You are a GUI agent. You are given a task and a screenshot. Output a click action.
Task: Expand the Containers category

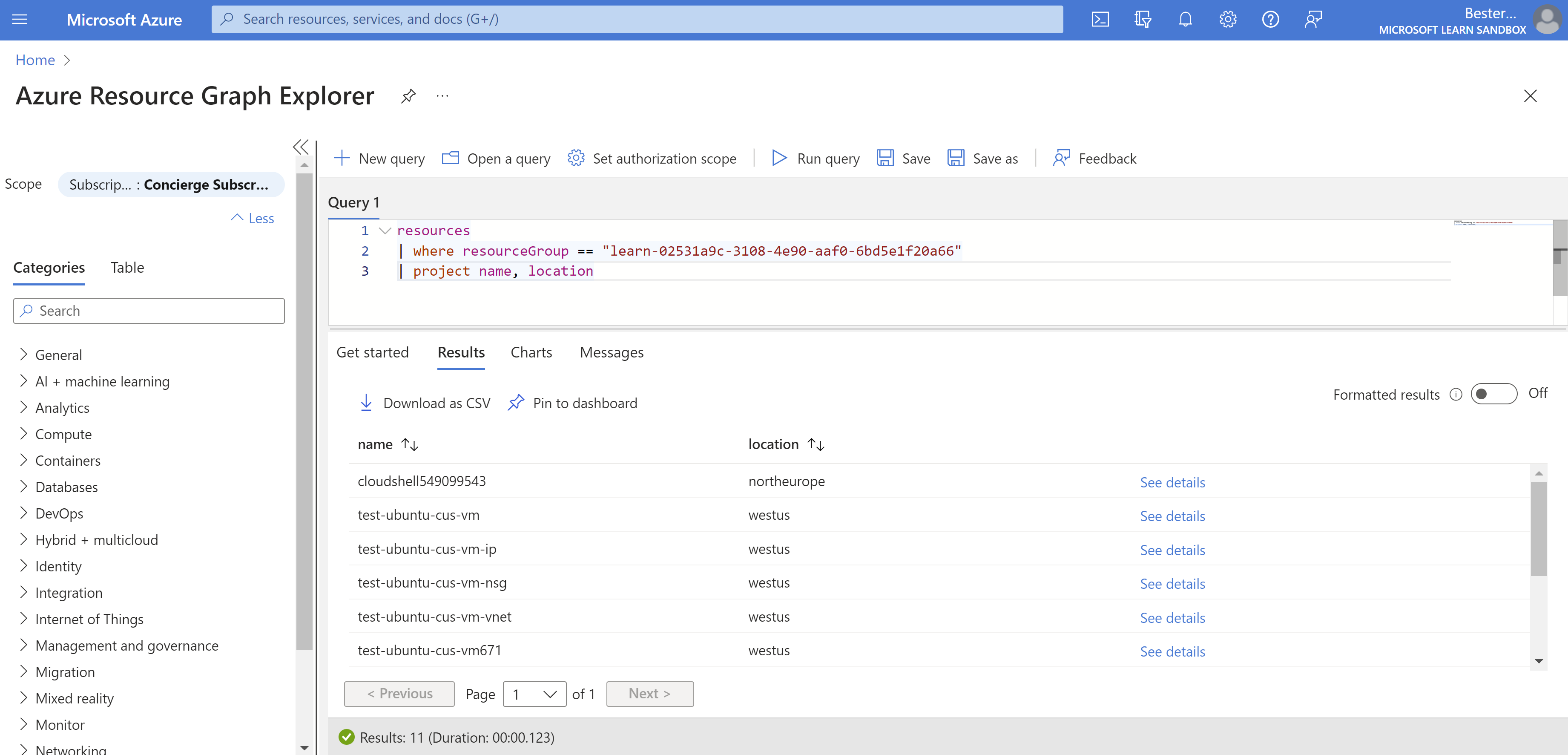coord(24,460)
